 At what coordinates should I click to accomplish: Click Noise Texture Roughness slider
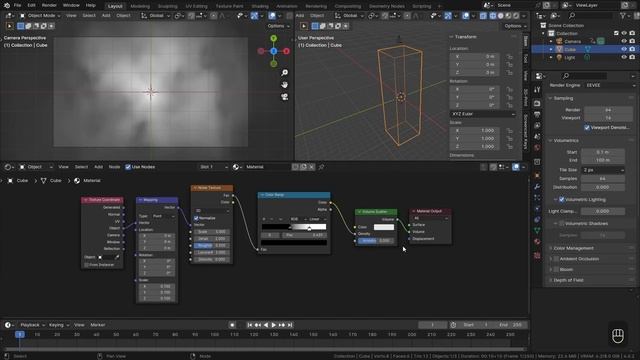click(211, 246)
